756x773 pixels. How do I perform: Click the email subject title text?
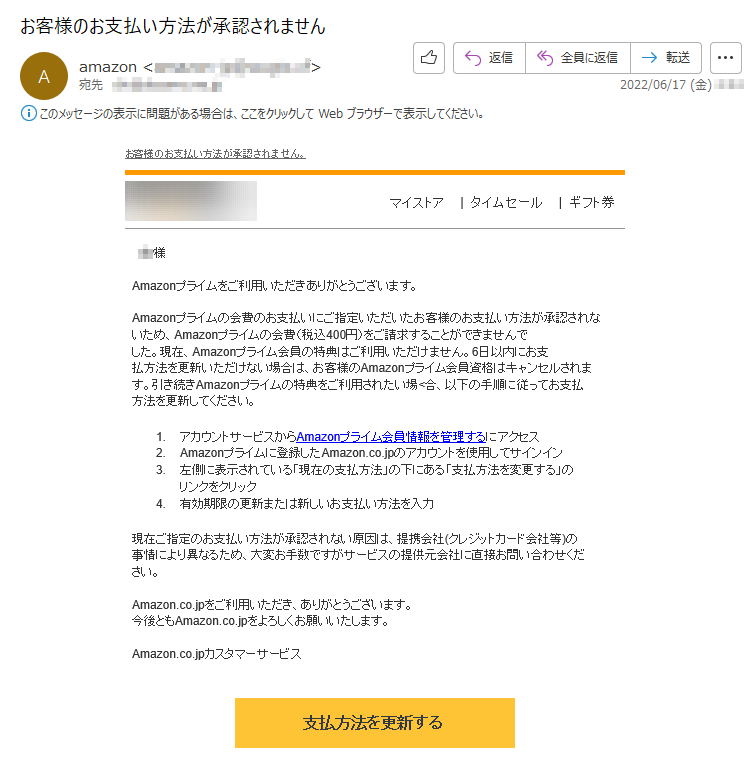tap(172, 26)
